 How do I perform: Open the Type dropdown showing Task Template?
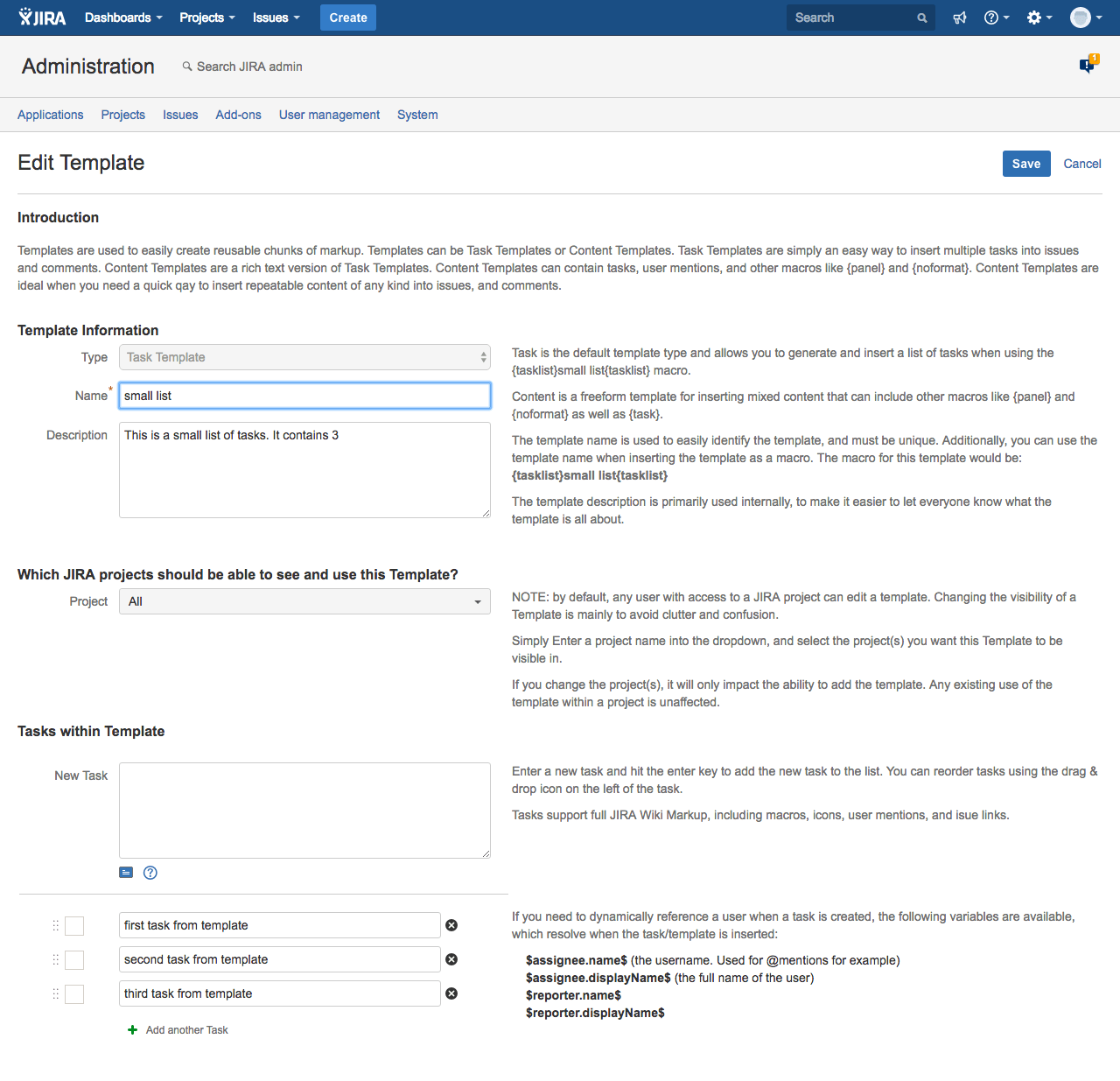[x=304, y=357]
